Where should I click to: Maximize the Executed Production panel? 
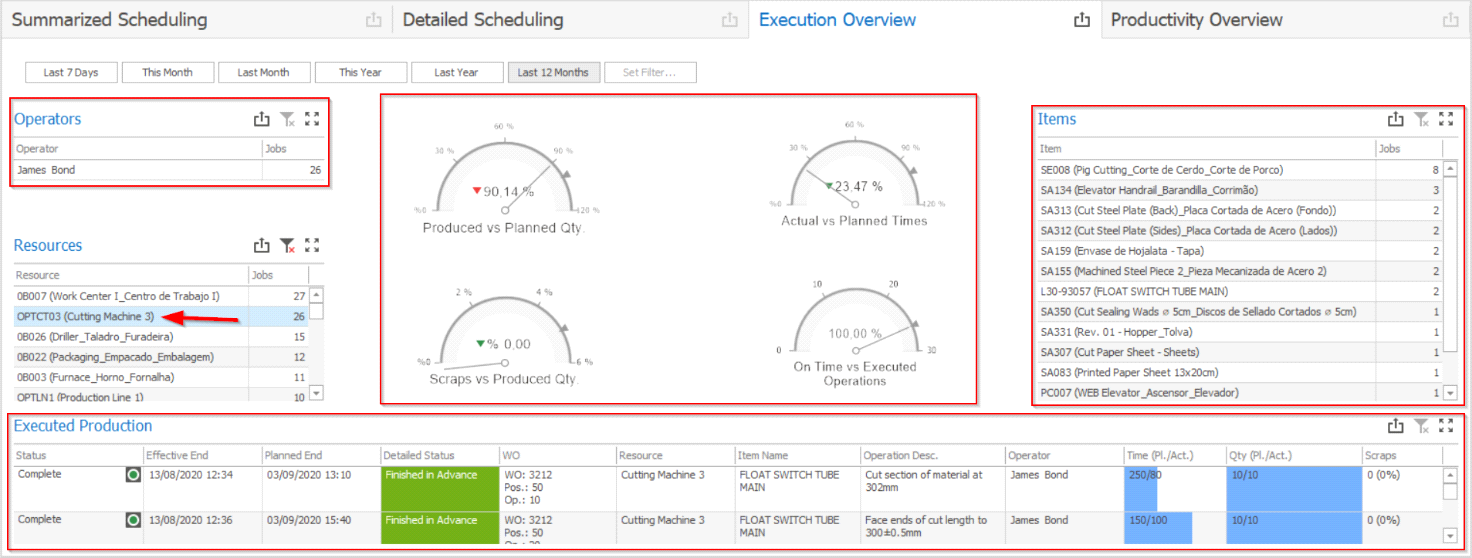[1446, 426]
